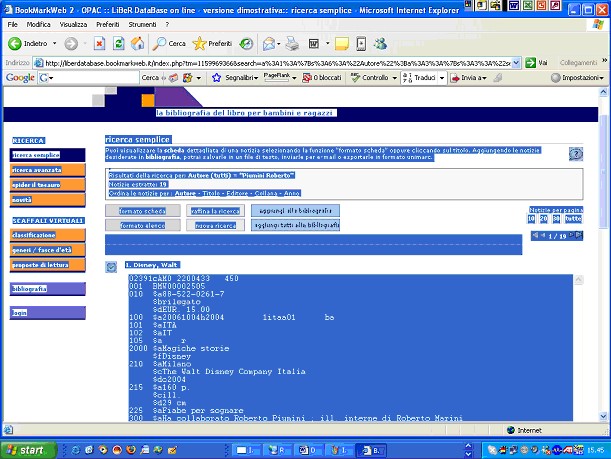Show tutte notizie per pagina
This screenshot has width=611, height=459.
[x=573, y=219]
